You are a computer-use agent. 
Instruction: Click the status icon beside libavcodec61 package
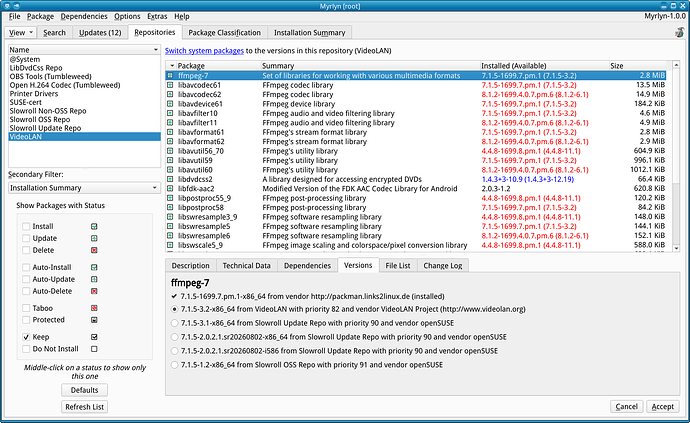pyautogui.click(x=170, y=85)
